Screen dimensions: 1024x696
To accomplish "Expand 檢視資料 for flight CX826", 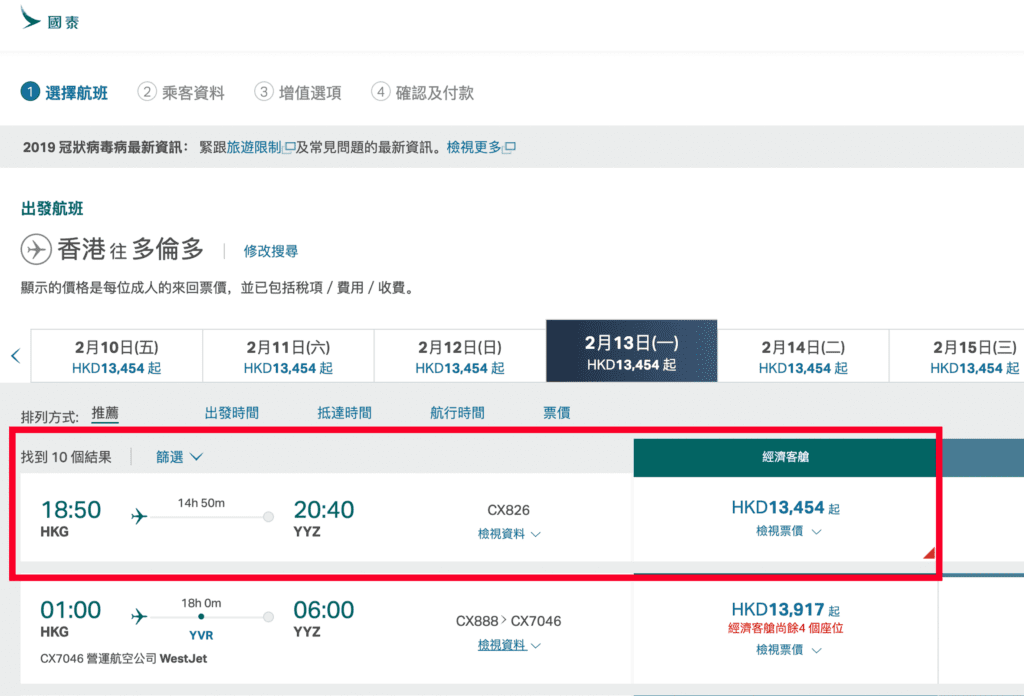I will tap(509, 534).
